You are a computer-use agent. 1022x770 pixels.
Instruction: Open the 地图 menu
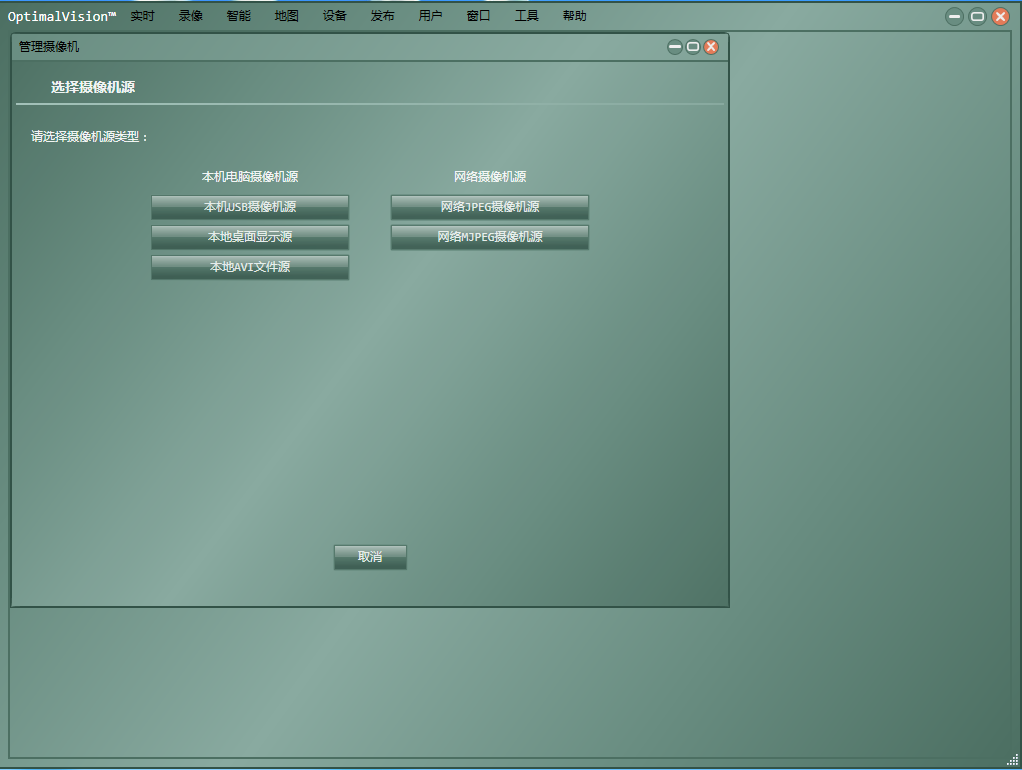pyautogui.click(x=286, y=16)
